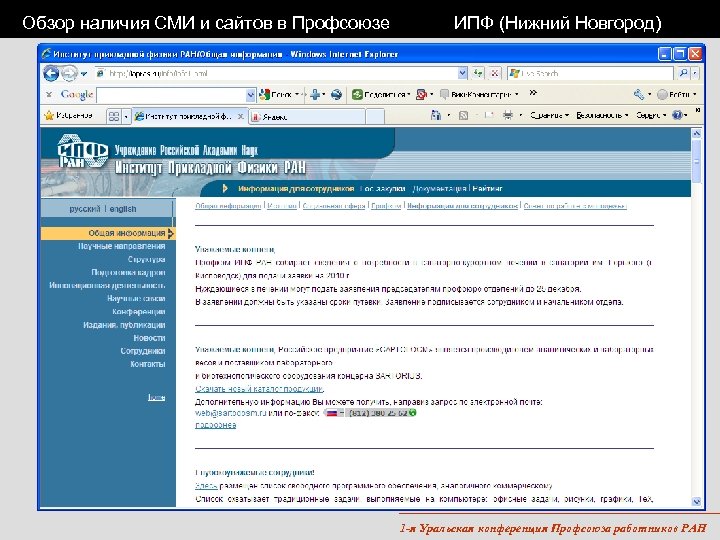Expand the tab list dropdown arrow

pyautogui.click(x=126, y=116)
